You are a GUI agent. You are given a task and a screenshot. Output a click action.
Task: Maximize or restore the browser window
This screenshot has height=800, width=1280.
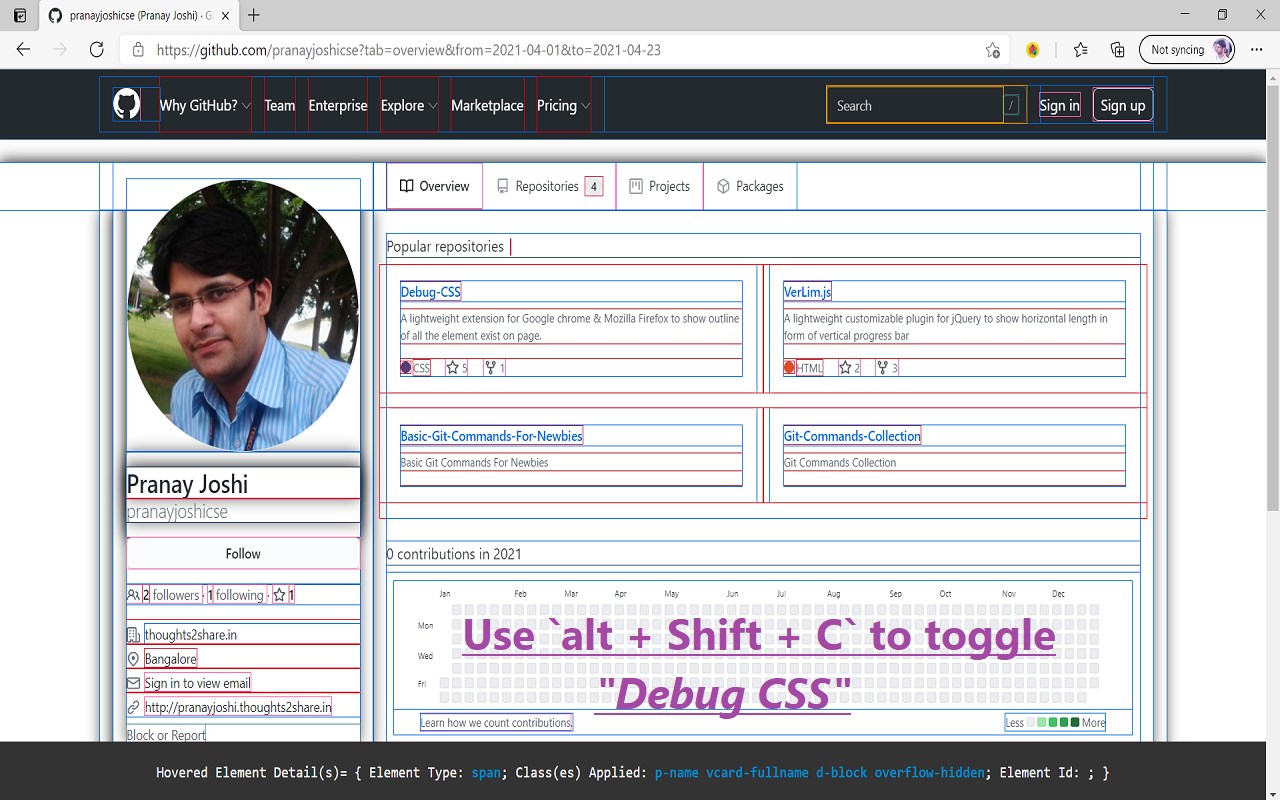pos(1222,15)
